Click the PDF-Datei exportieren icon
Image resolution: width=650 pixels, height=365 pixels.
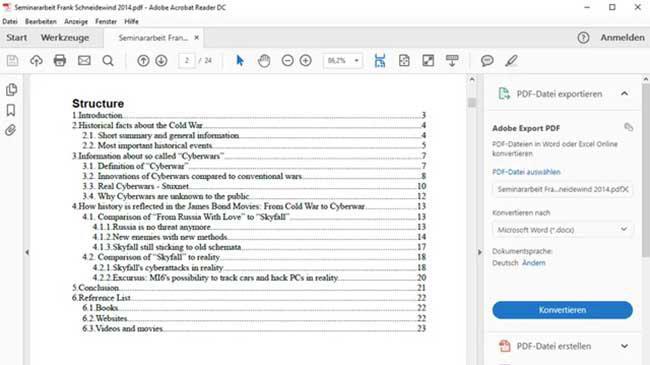[x=504, y=94]
